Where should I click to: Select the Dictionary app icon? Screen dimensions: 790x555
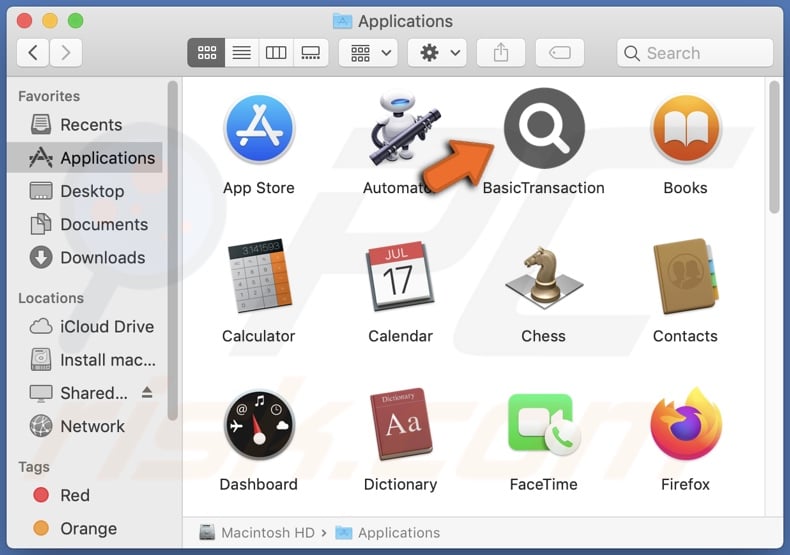[x=401, y=424]
